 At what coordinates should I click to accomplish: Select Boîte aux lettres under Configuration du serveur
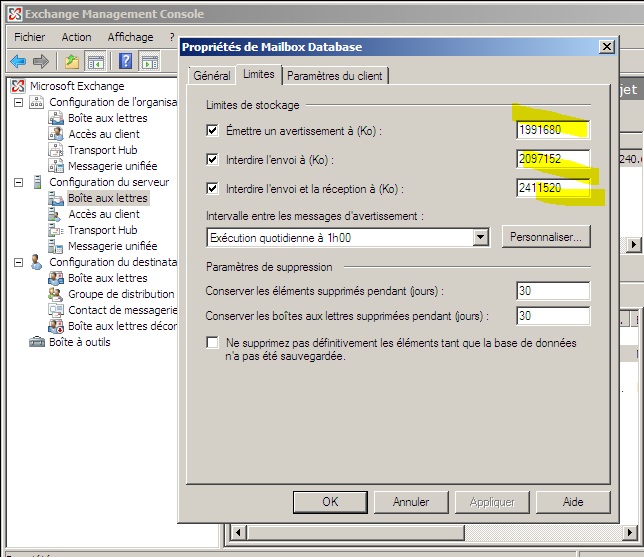[x=108, y=198]
